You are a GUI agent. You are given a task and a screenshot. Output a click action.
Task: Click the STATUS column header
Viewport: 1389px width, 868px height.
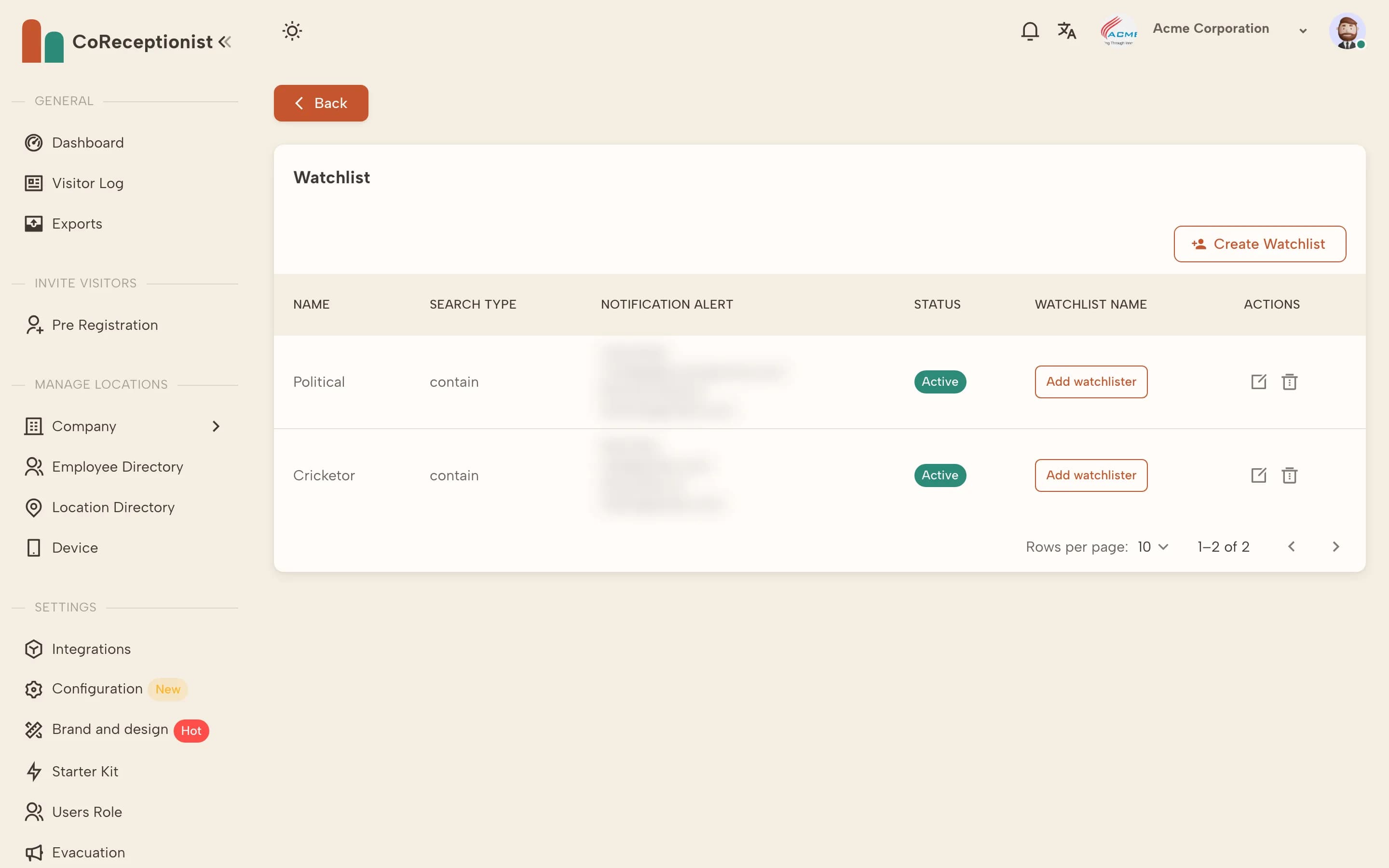[x=937, y=304]
